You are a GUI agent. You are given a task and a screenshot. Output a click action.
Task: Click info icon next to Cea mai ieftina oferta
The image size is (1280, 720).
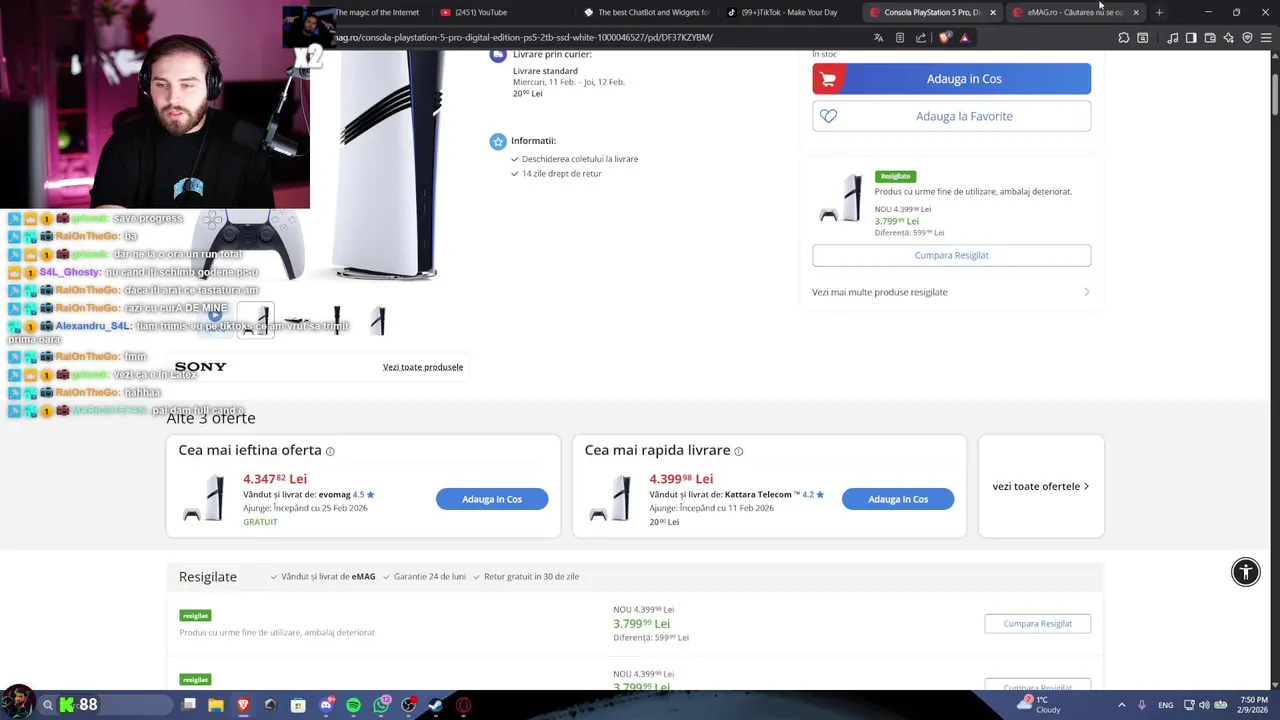click(330, 451)
